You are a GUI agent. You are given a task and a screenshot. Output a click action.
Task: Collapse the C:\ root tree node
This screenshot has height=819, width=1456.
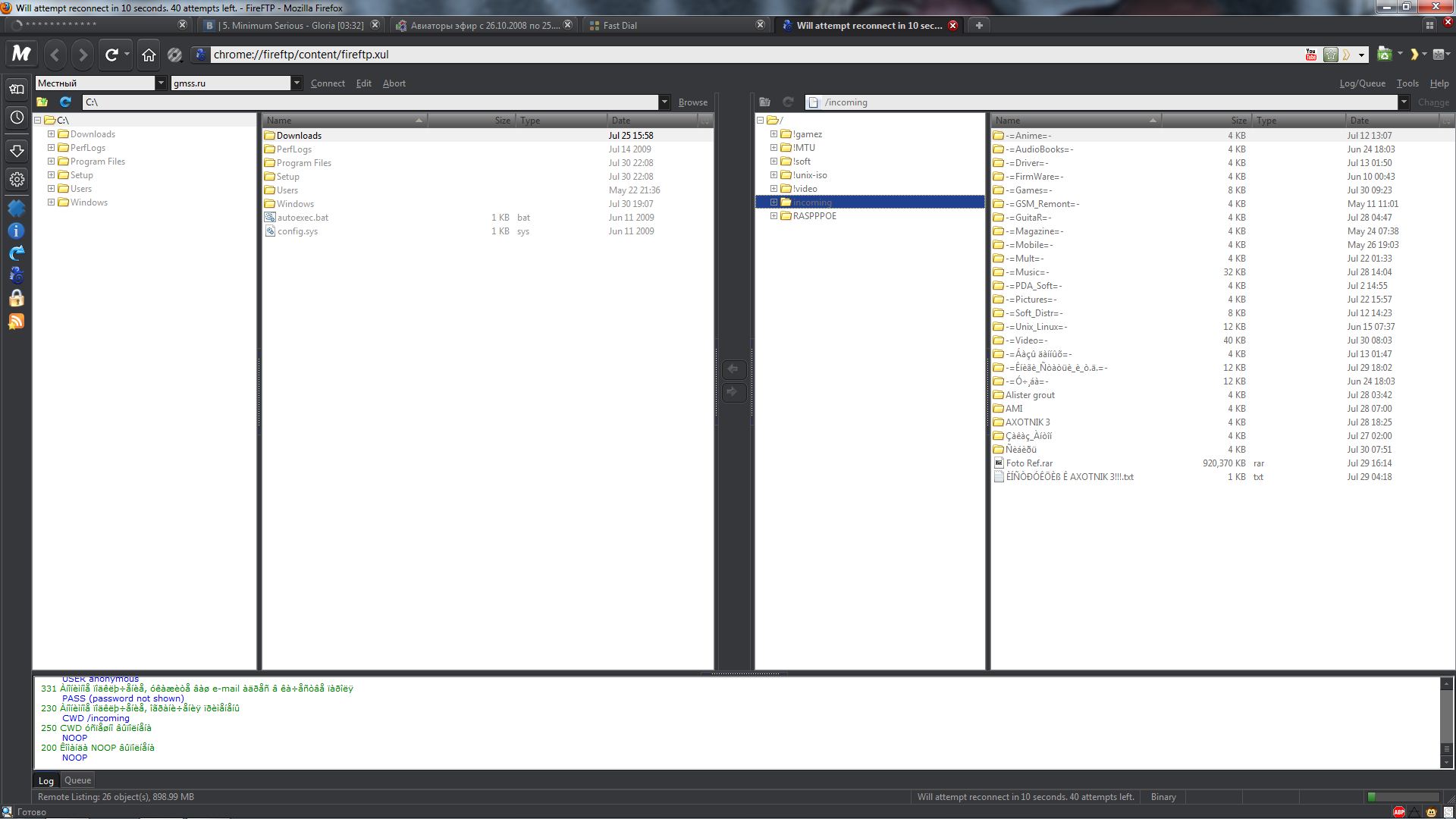38,120
